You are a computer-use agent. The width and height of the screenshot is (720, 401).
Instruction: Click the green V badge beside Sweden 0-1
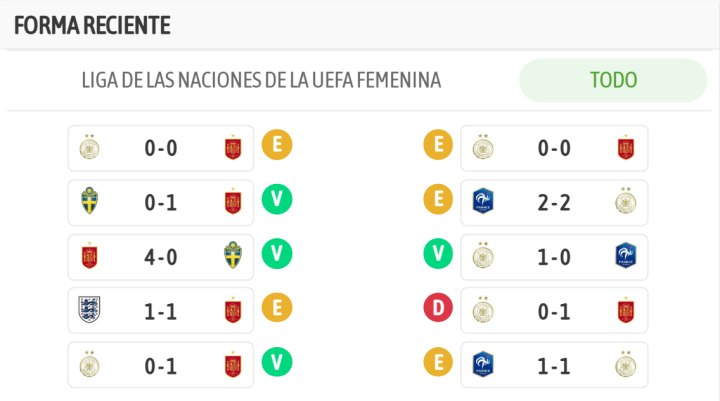tap(277, 201)
